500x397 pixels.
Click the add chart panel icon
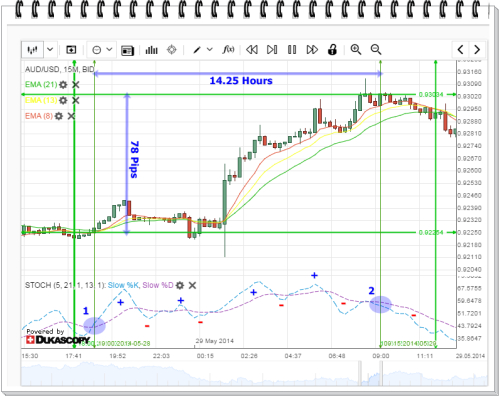(71, 50)
